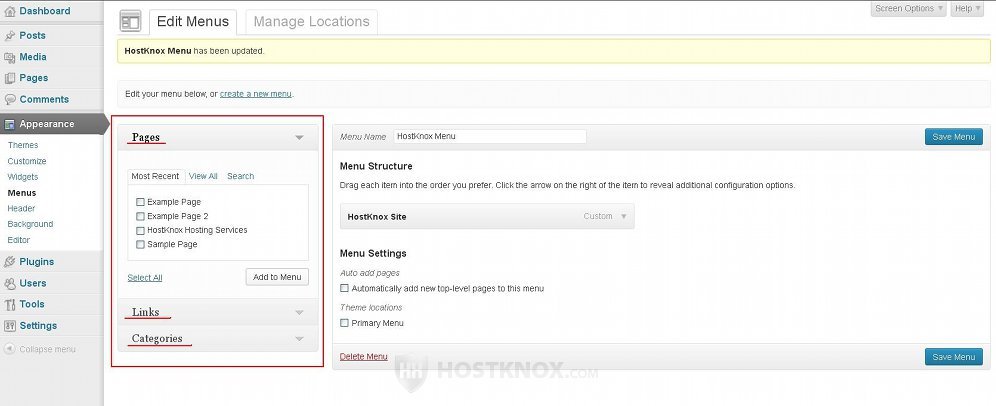
Task: Click the top Save Menu button
Action: coord(953,137)
